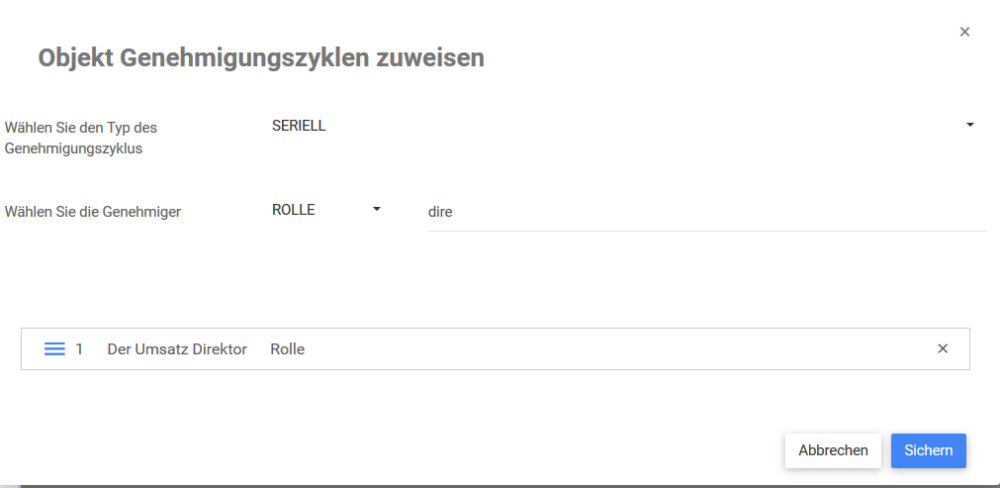This screenshot has width=1000, height=488.
Task: Click the dialog title Objekt Genehmigungszyklen zuweisen
Action: (x=261, y=58)
